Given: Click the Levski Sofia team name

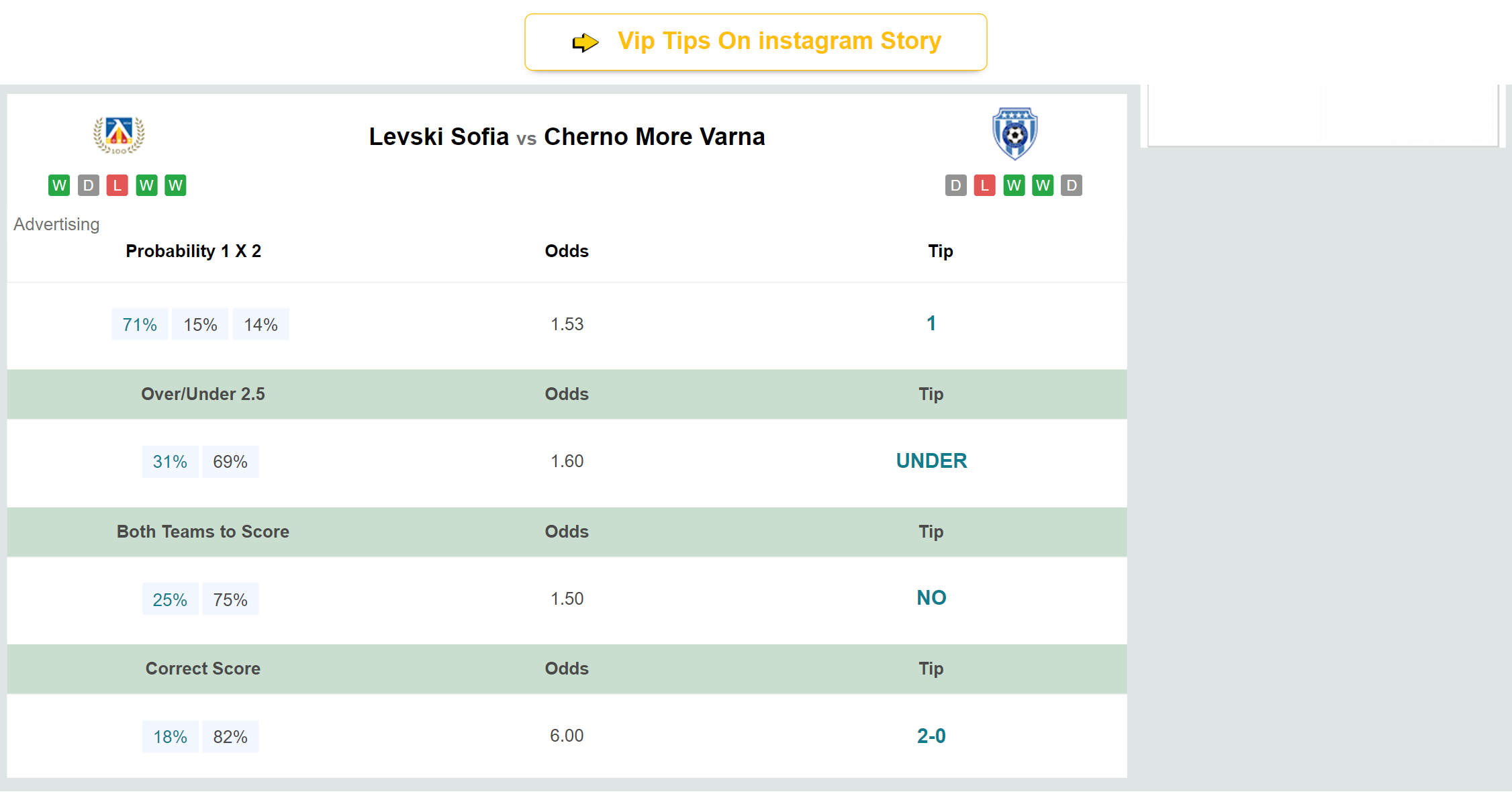Looking at the screenshot, I should tap(439, 137).
